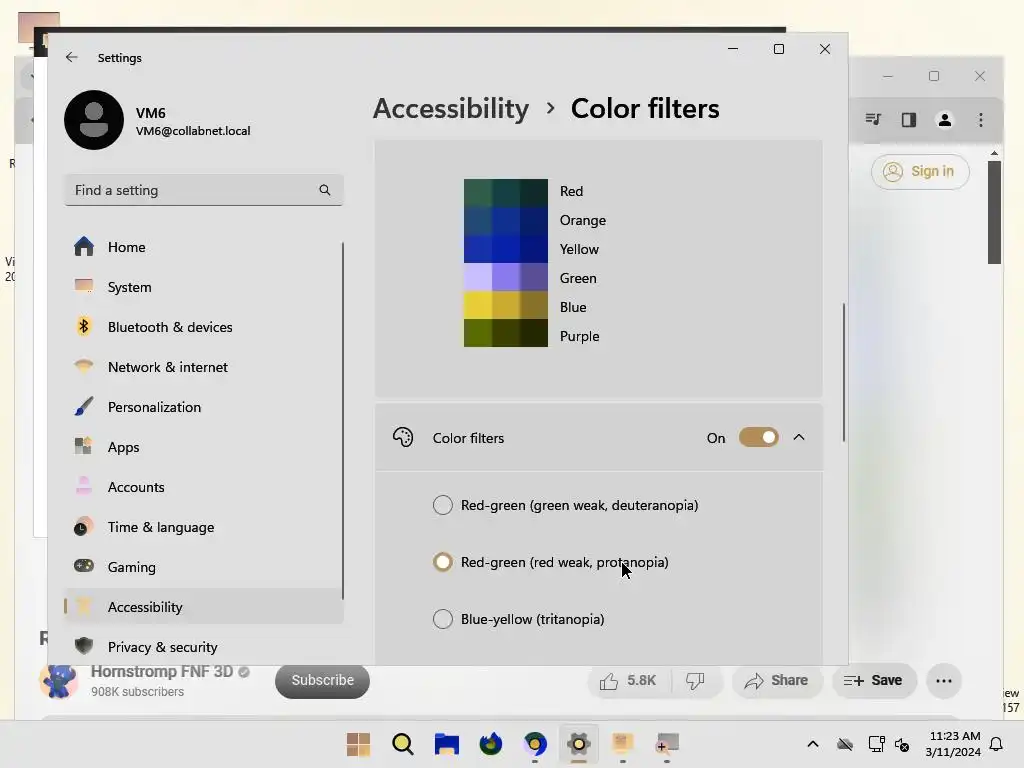Image resolution: width=1024 pixels, height=768 pixels.
Task: Click the Home house icon
Action: click(x=84, y=246)
